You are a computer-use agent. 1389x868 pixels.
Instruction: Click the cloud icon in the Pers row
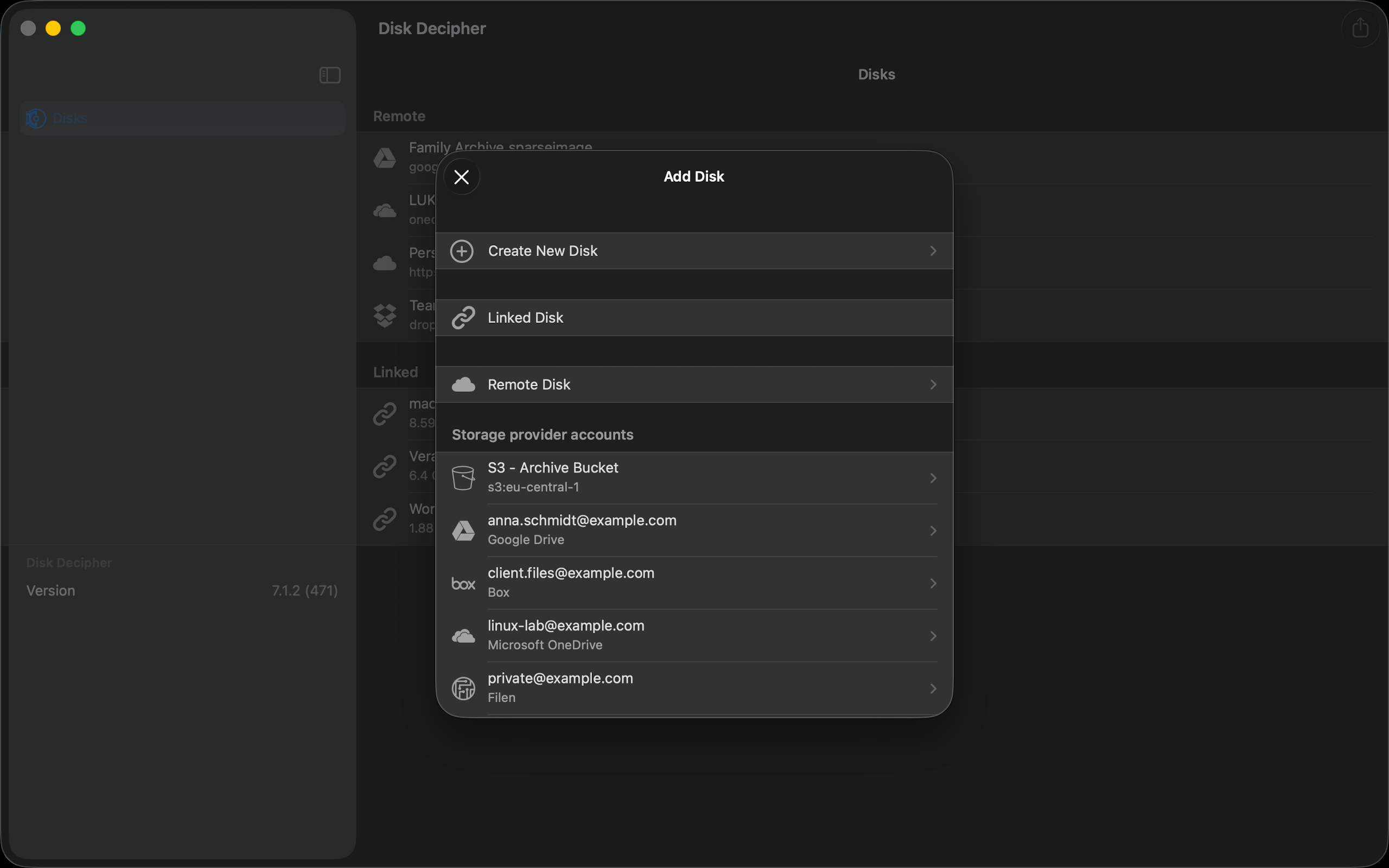[x=385, y=263]
